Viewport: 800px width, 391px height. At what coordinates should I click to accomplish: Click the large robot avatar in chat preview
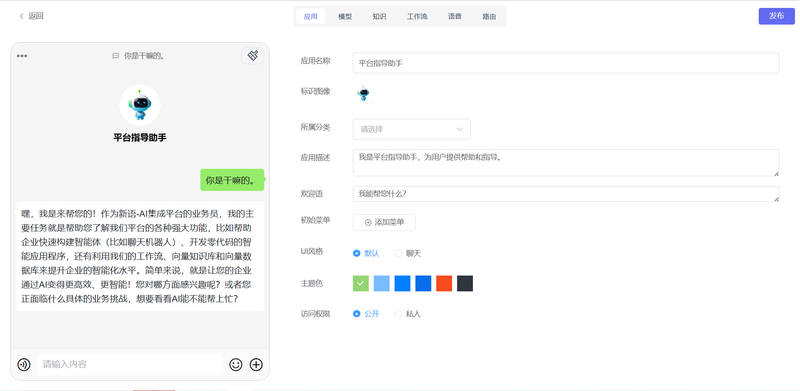coord(140,105)
